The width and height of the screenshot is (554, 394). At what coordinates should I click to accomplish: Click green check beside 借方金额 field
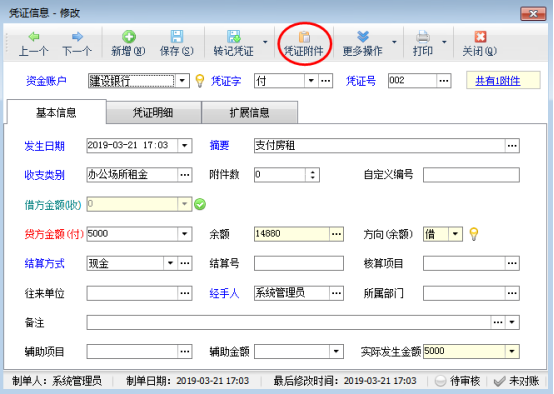click(x=200, y=204)
